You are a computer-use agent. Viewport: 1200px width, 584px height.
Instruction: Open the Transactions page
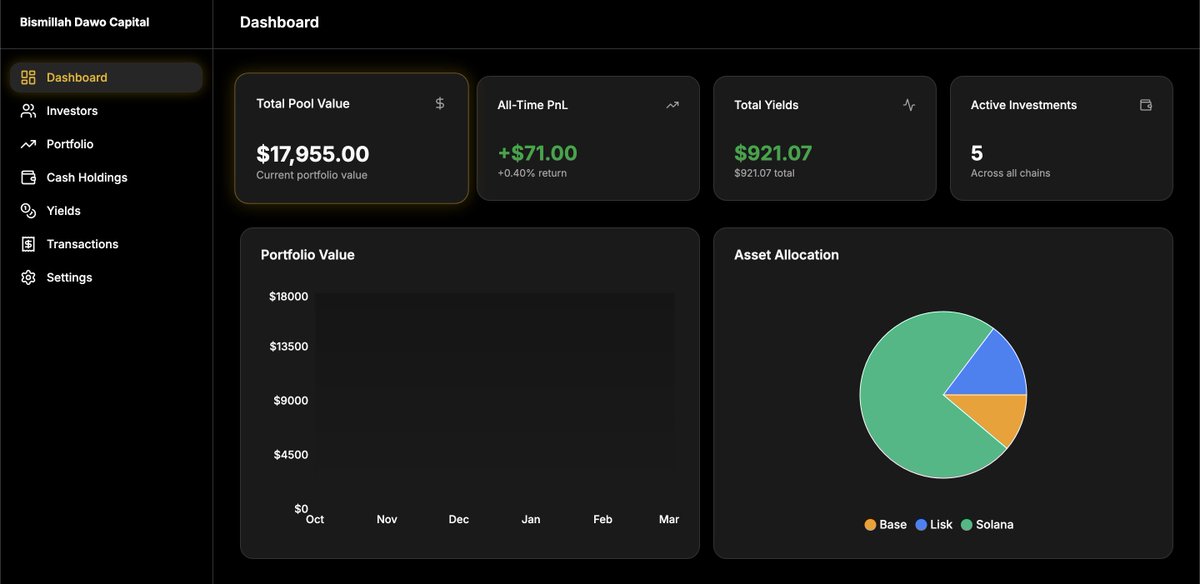[106, 244]
